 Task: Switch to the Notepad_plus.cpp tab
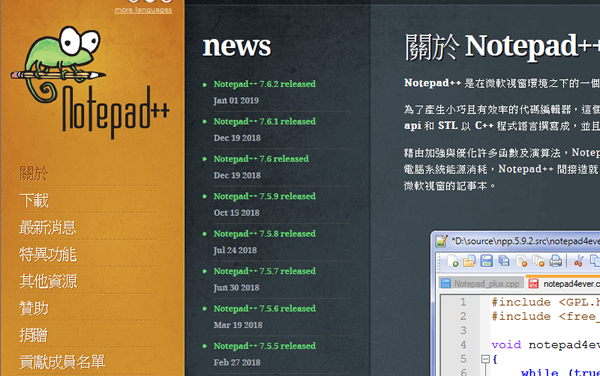(x=481, y=283)
